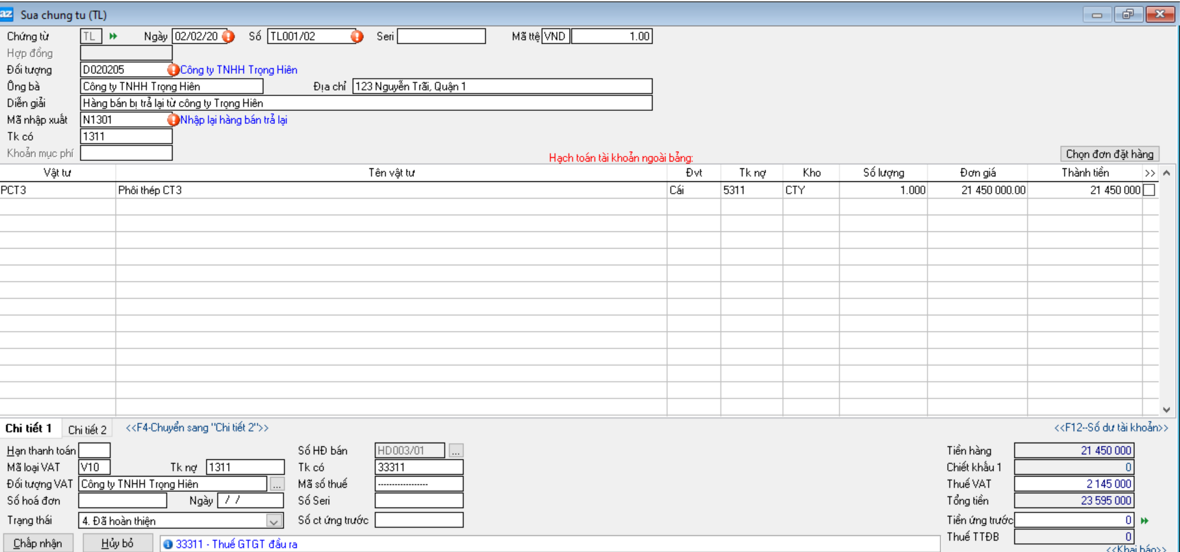Click the orange icon beside Mã nhập xuất N1301
Viewport: 1180px width, 552px height.
(173, 120)
